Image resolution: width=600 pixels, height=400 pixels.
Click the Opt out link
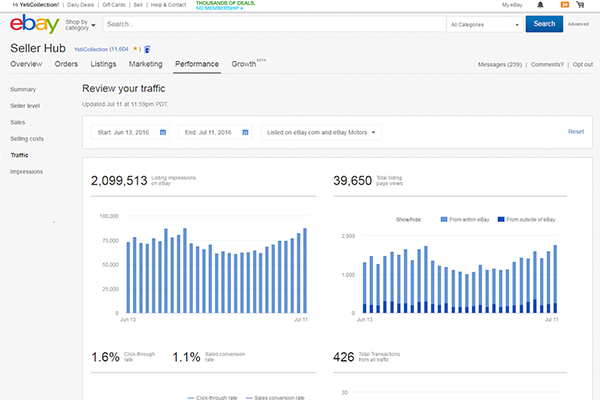coord(583,64)
